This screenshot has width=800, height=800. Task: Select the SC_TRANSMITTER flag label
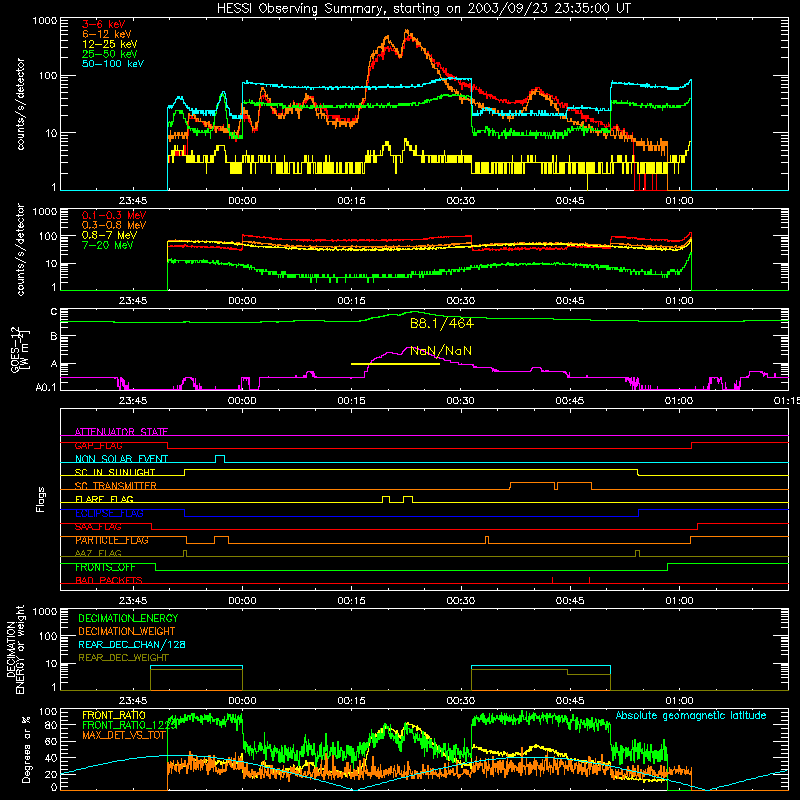[x=115, y=486]
